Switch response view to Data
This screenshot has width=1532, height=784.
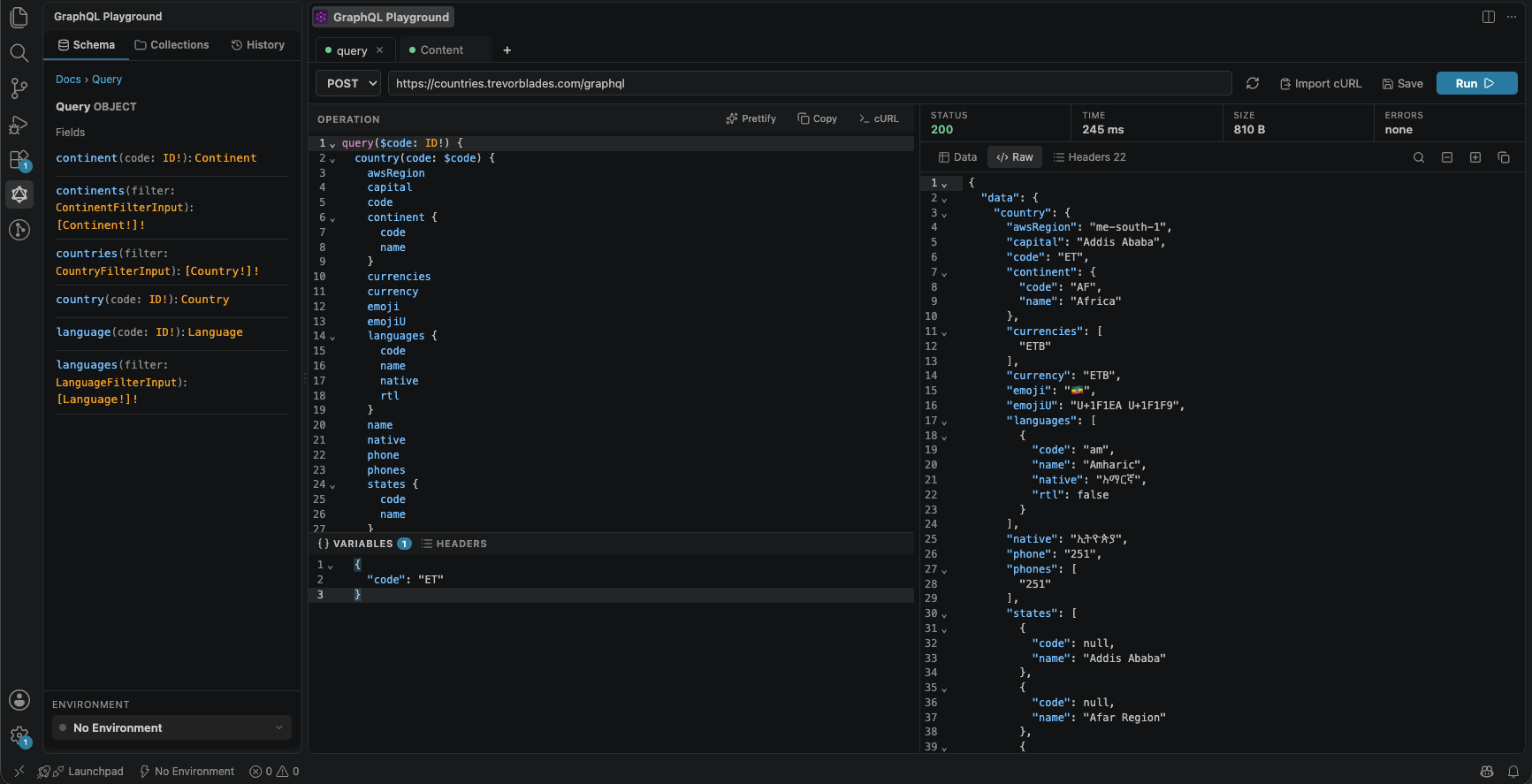957,157
